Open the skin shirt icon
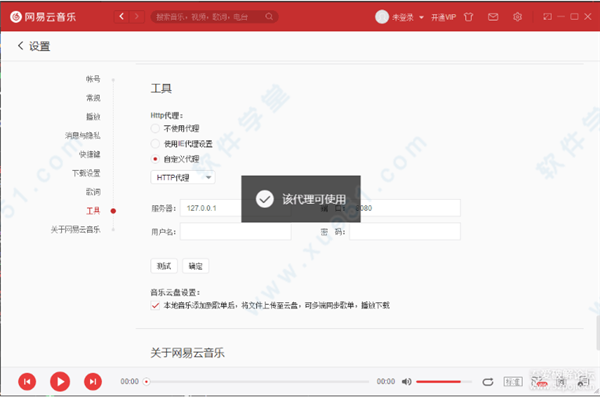 coord(468,17)
